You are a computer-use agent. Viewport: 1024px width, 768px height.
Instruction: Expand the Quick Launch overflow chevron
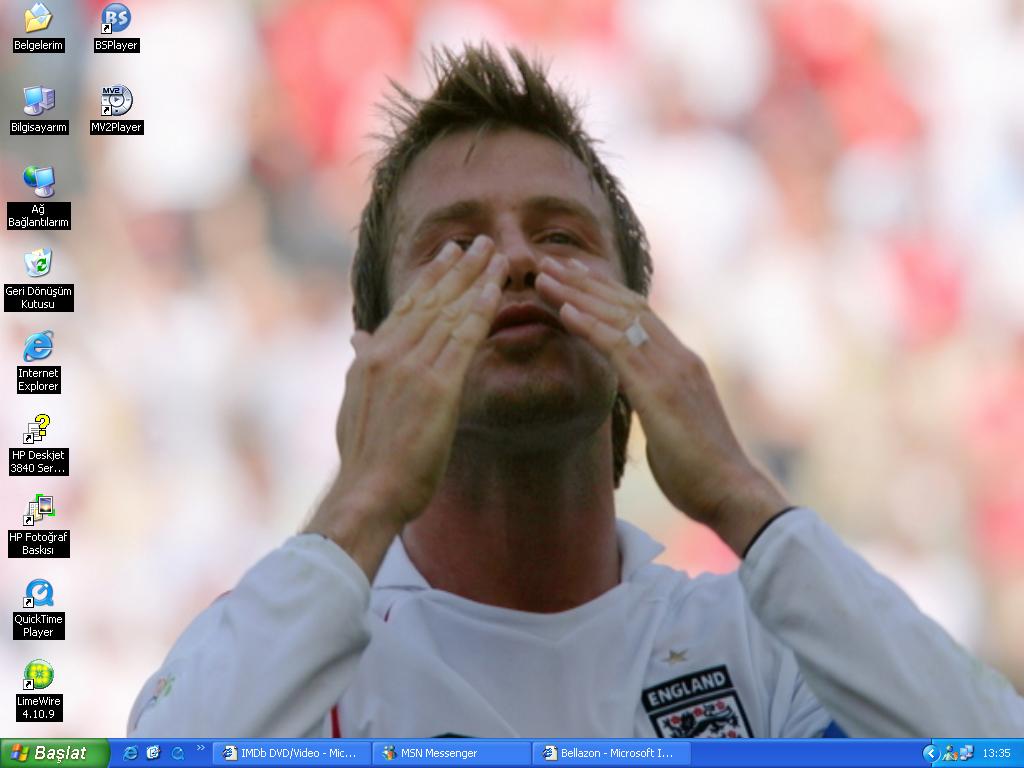click(x=200, y=748)
